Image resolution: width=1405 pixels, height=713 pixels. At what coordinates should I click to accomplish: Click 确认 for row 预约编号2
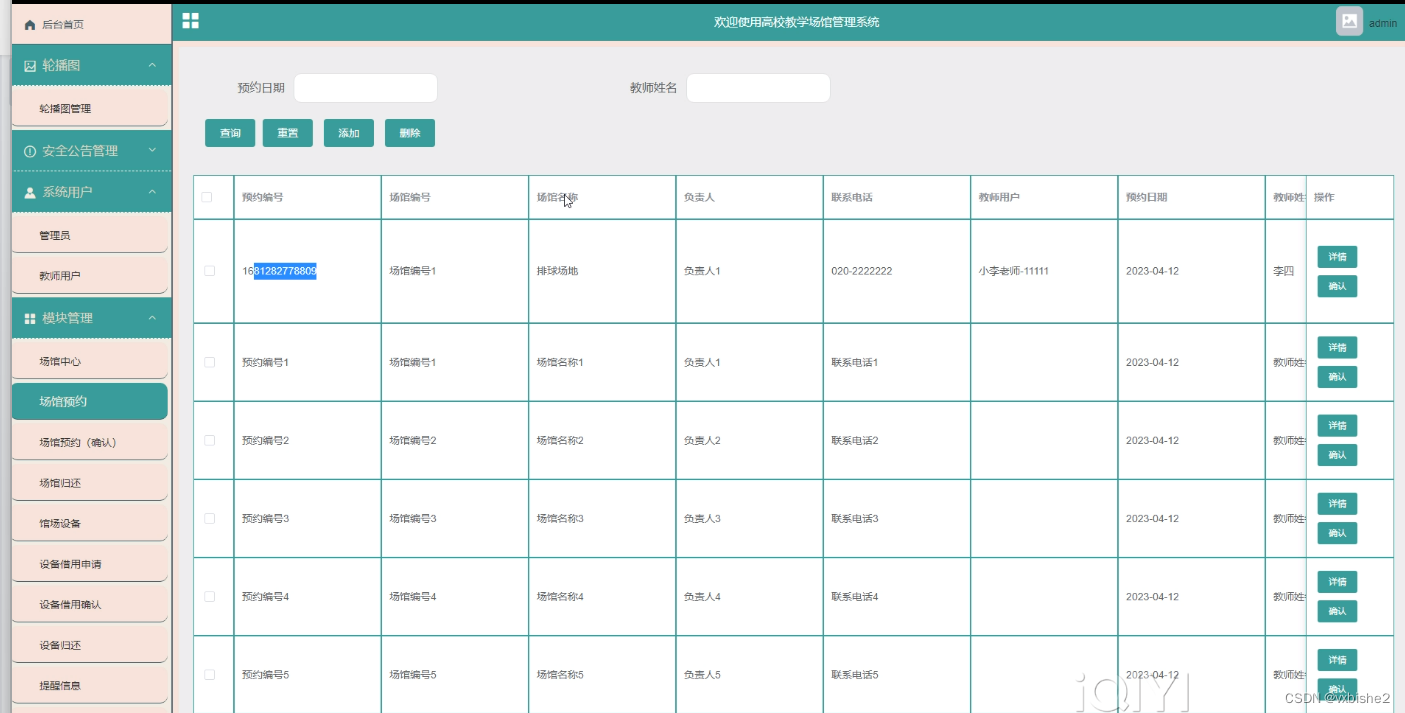[1337, 455]
